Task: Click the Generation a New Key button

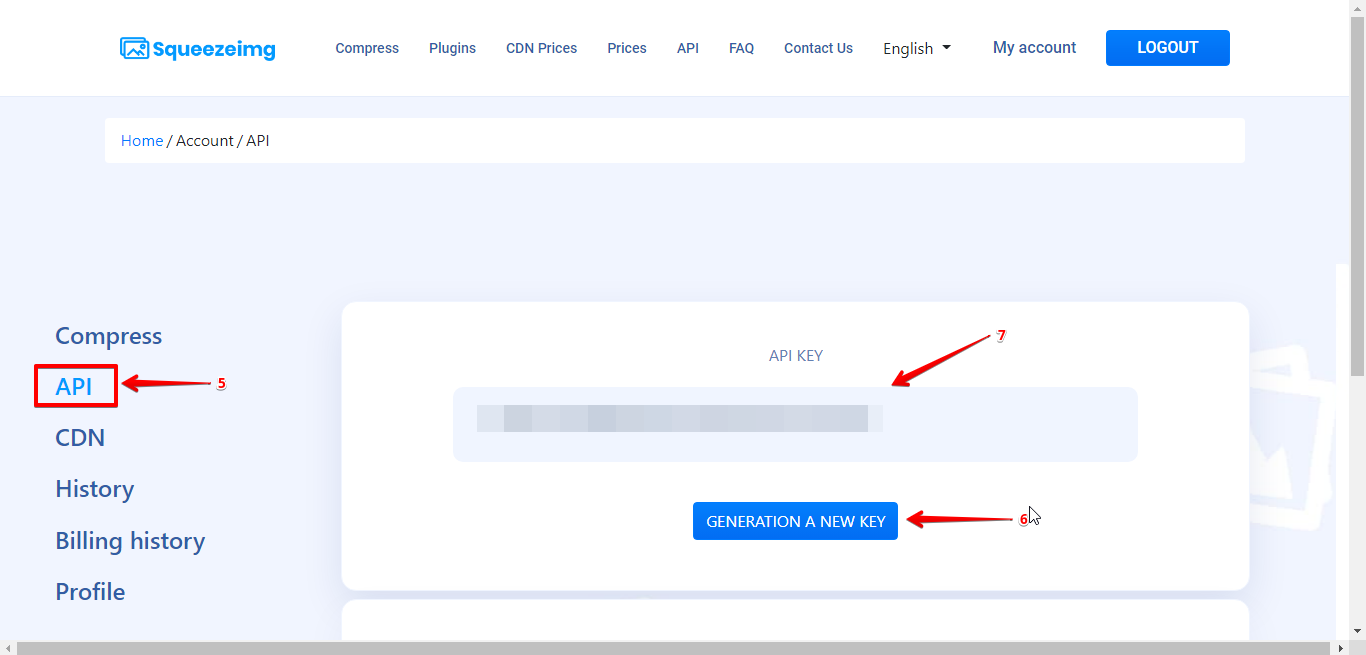Action: click(795, 521)
